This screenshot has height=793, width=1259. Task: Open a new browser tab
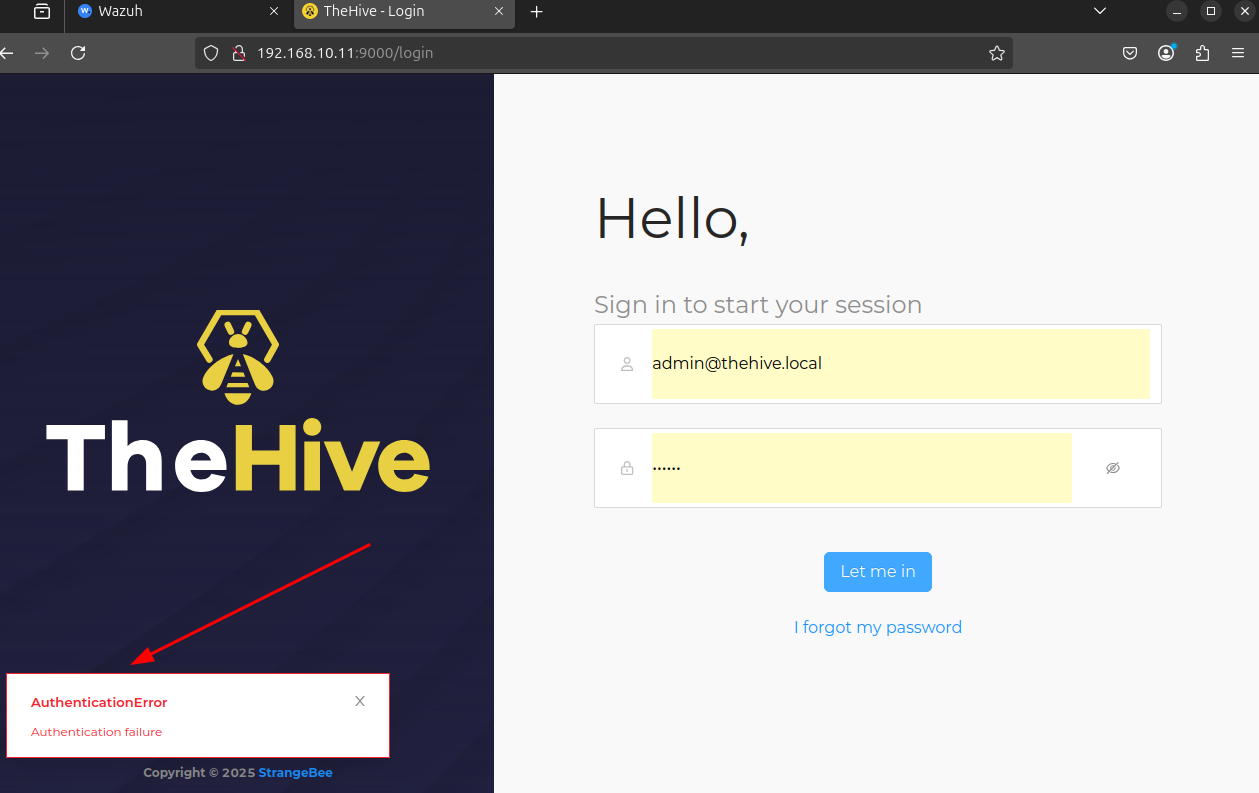pos(537,13)
